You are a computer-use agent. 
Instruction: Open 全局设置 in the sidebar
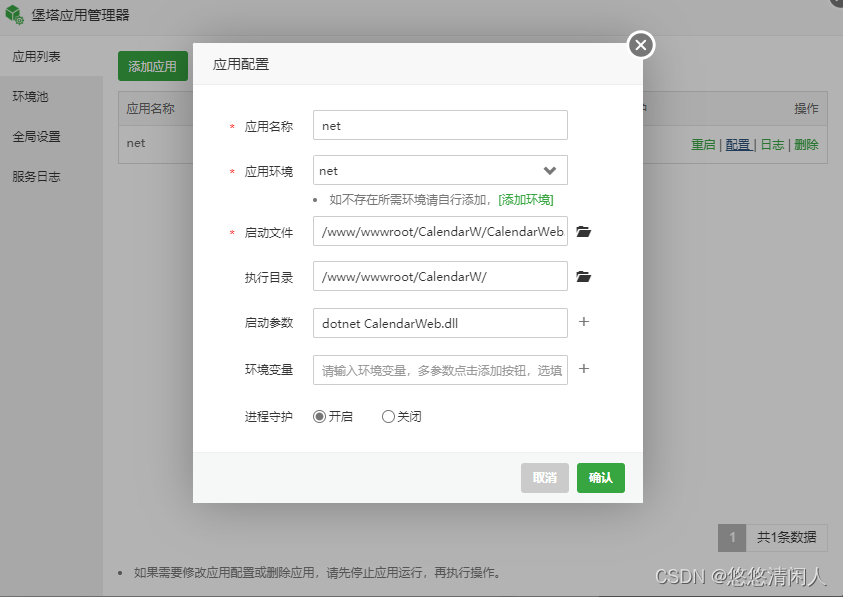(38, 136)
